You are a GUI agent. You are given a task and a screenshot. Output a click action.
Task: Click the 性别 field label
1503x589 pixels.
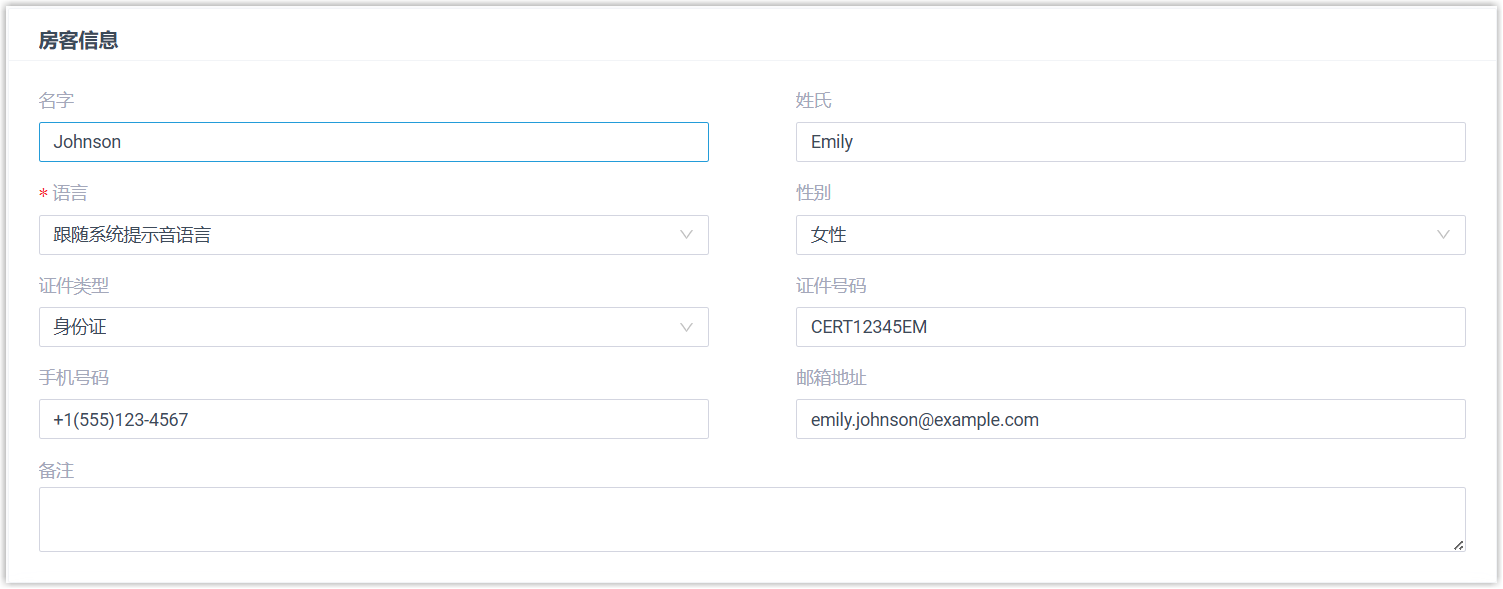(813, 193)
